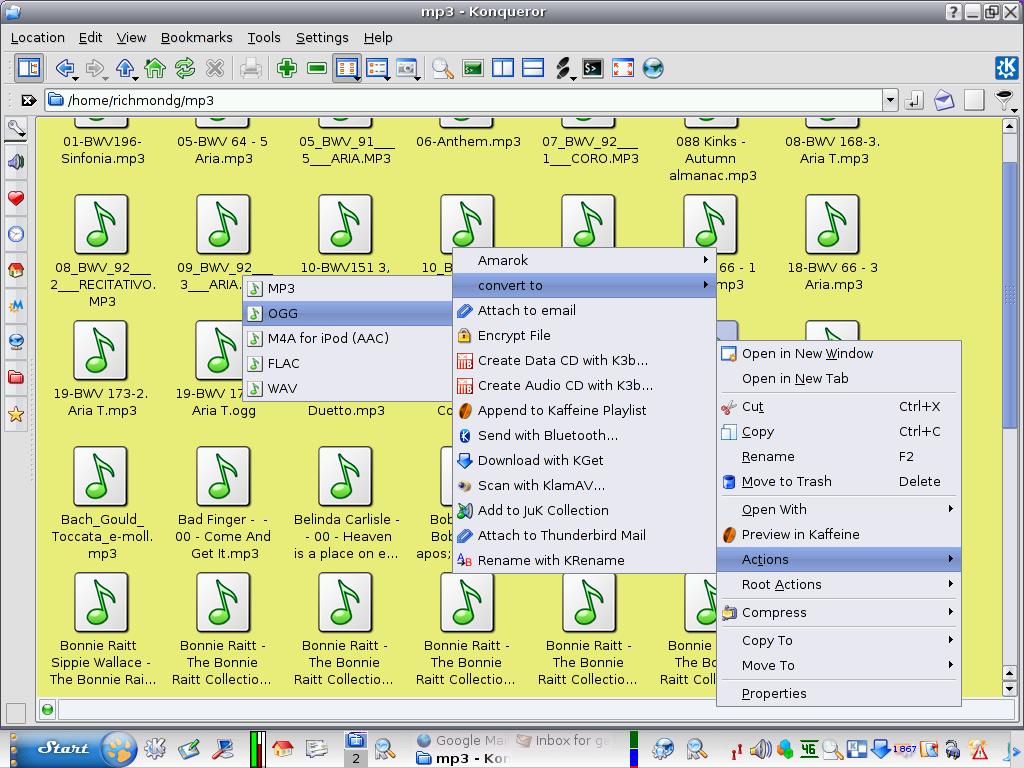Expand the Move To submenu
This screenshot has height=768, width=1024.
(x=839, y=665)
